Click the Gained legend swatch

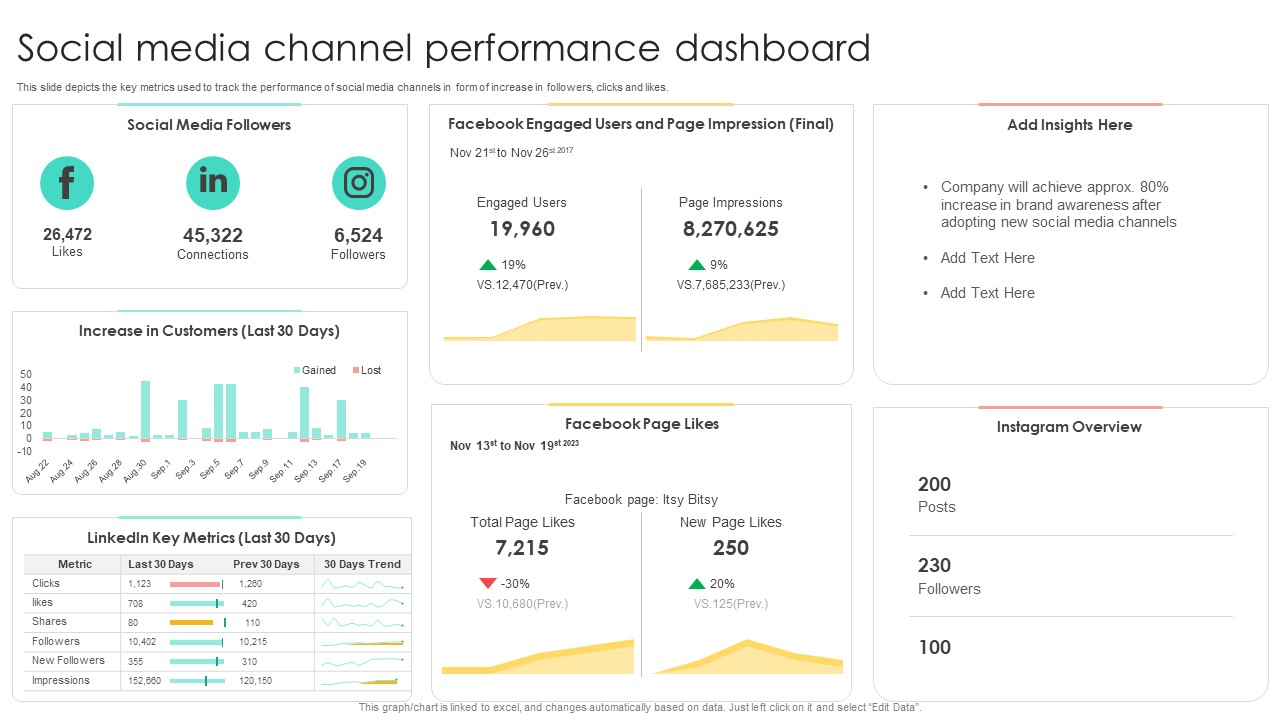[297, 370]
